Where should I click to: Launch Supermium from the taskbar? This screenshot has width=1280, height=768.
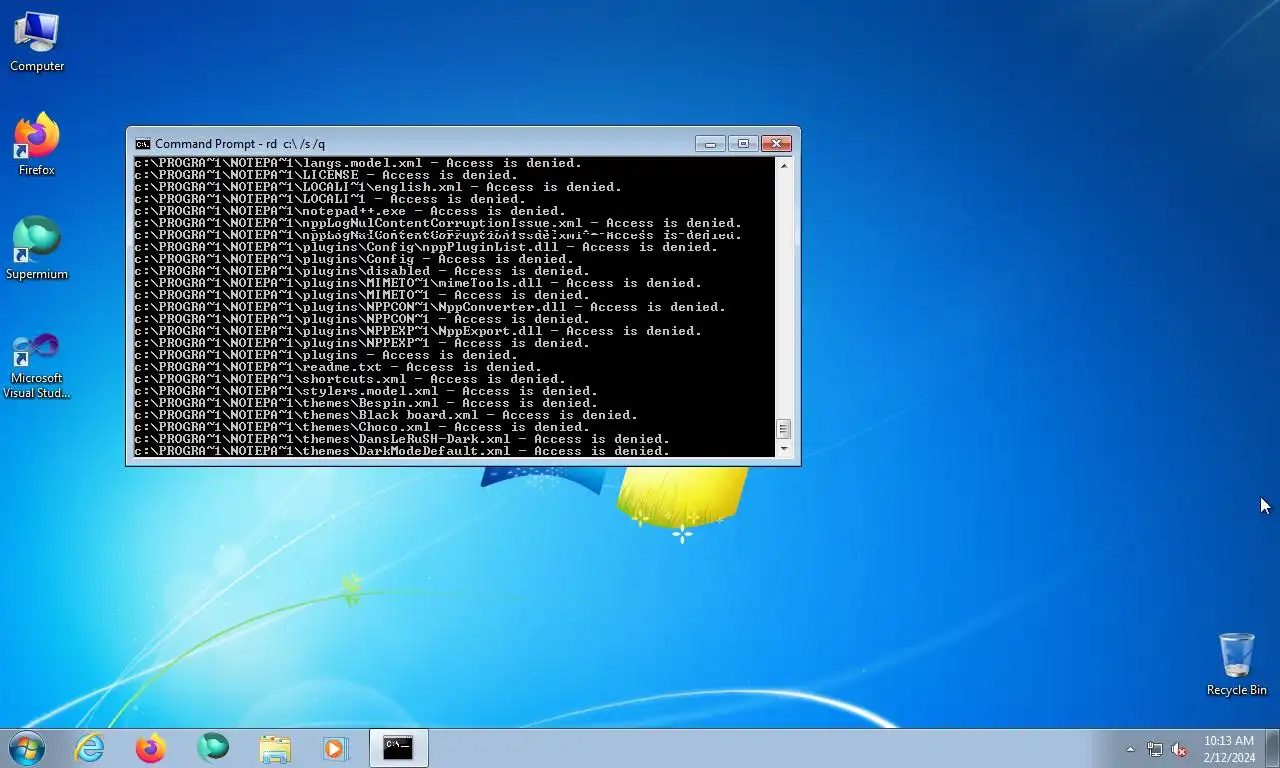coord(213,748)
